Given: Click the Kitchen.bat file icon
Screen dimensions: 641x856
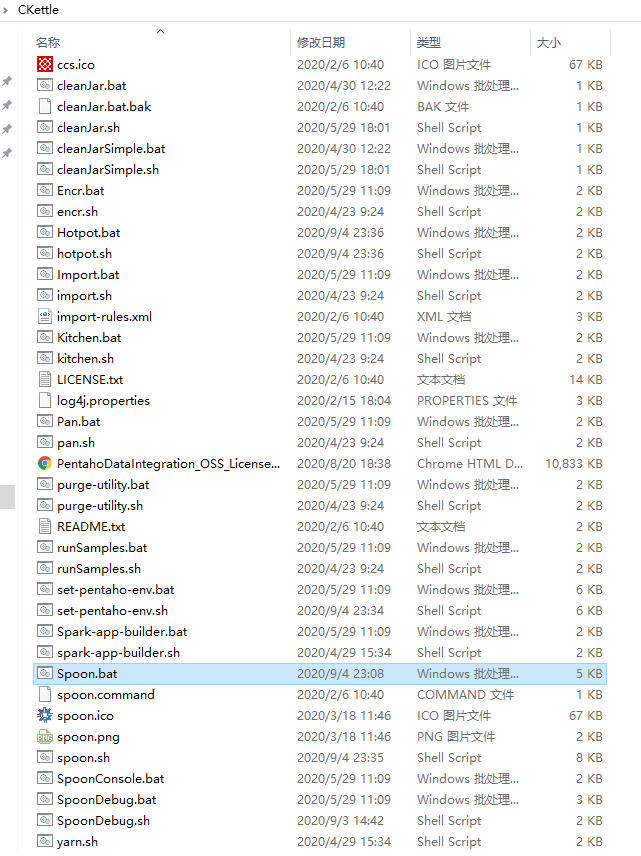Looking at the screenshot, I should pos(44,338).
